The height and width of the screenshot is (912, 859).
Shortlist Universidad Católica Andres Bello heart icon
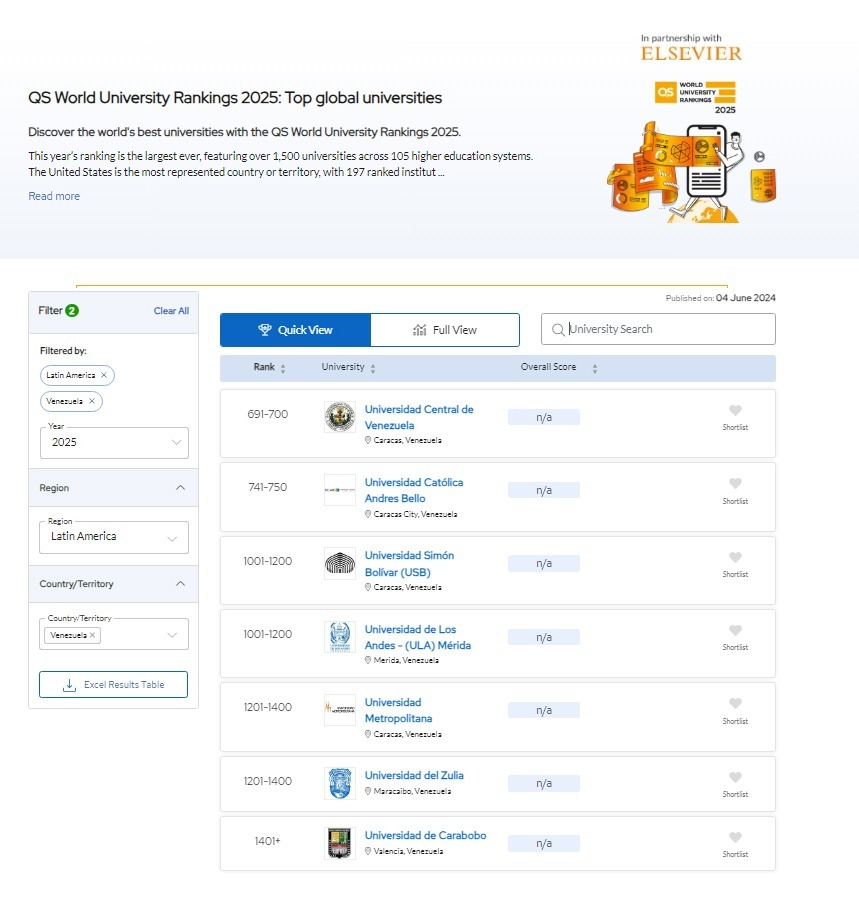(x=735, y=483)
